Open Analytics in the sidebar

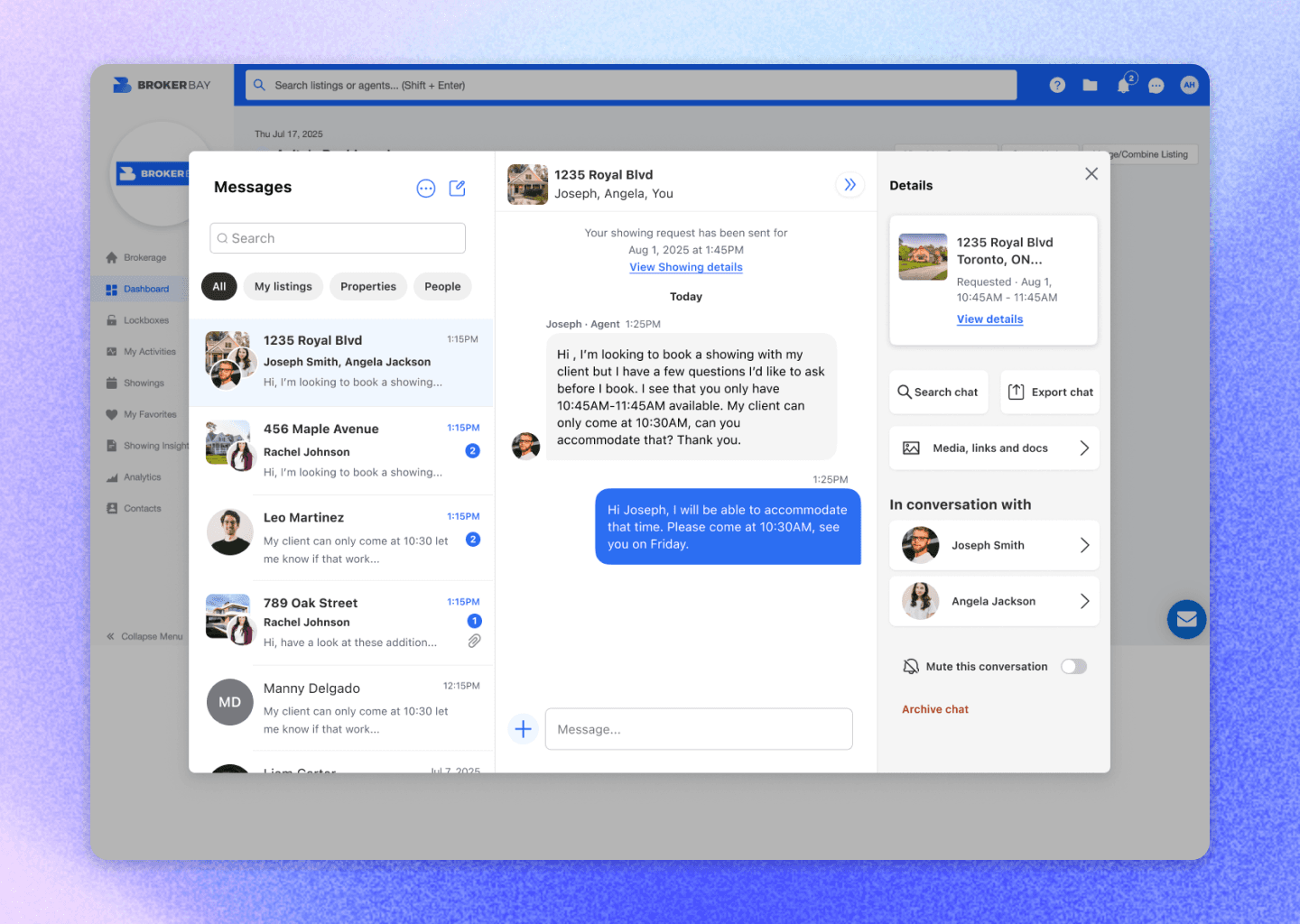(x=134, y=477)
